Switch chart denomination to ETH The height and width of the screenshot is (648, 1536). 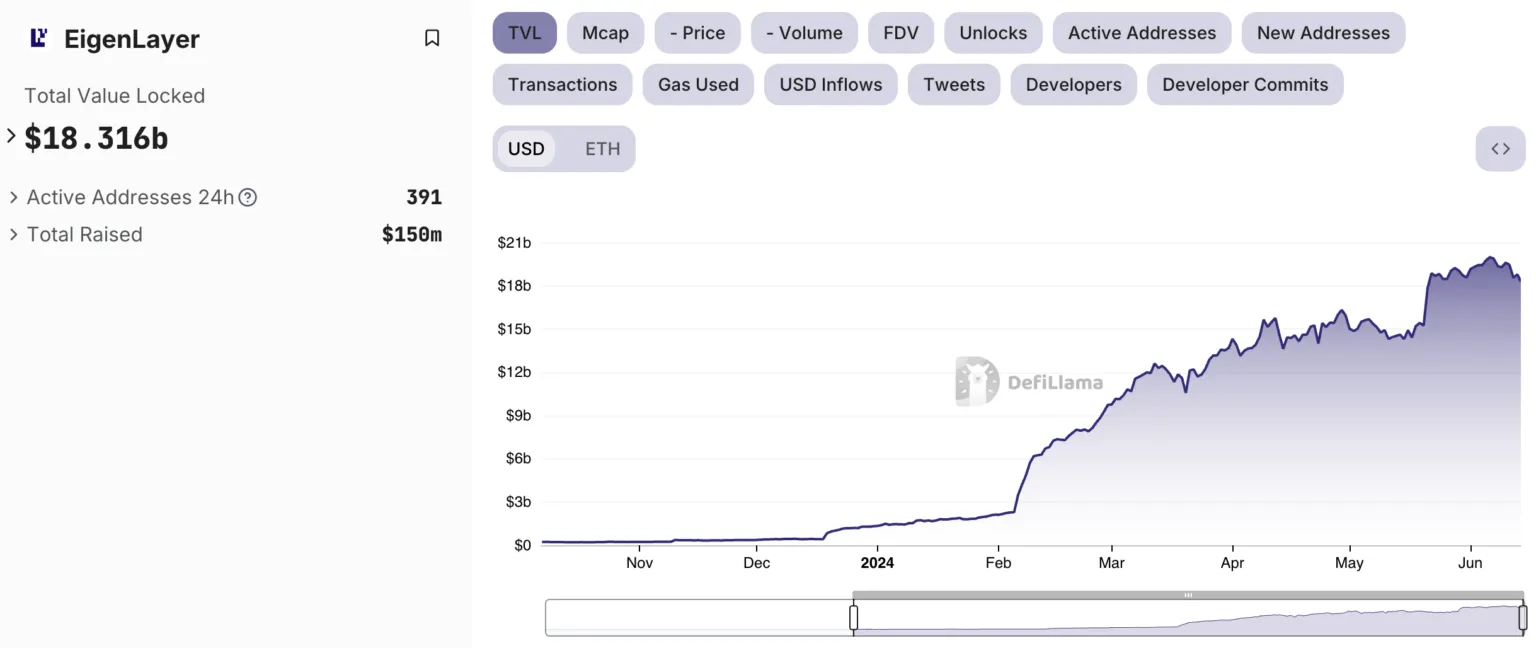coord(602,149)
